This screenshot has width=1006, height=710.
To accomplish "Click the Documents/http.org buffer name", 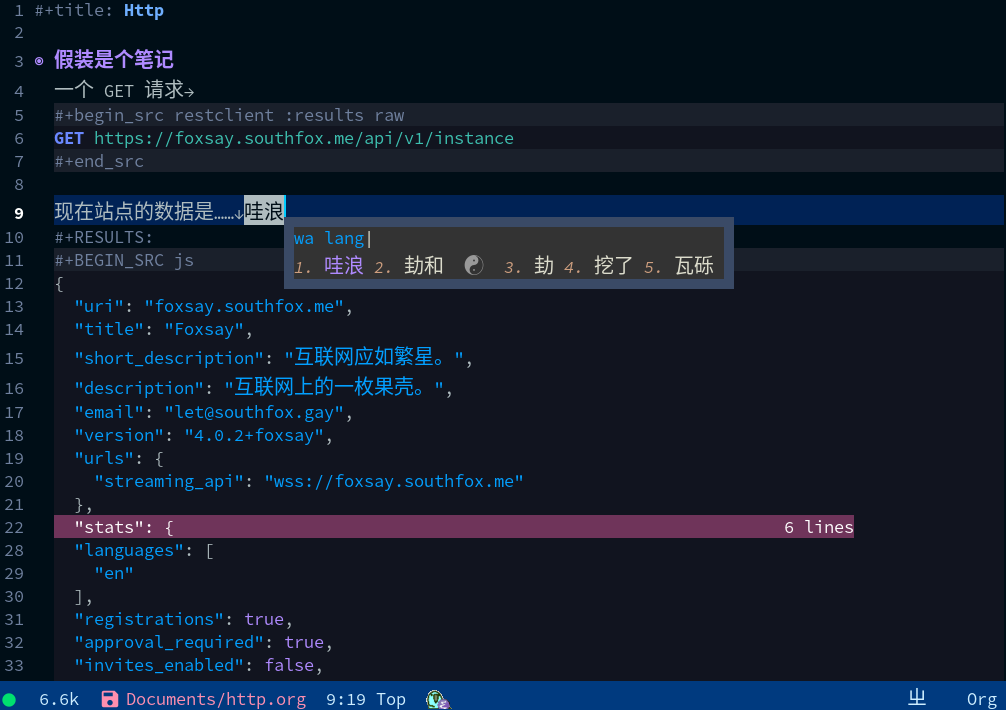I will [x=215, y=699].
